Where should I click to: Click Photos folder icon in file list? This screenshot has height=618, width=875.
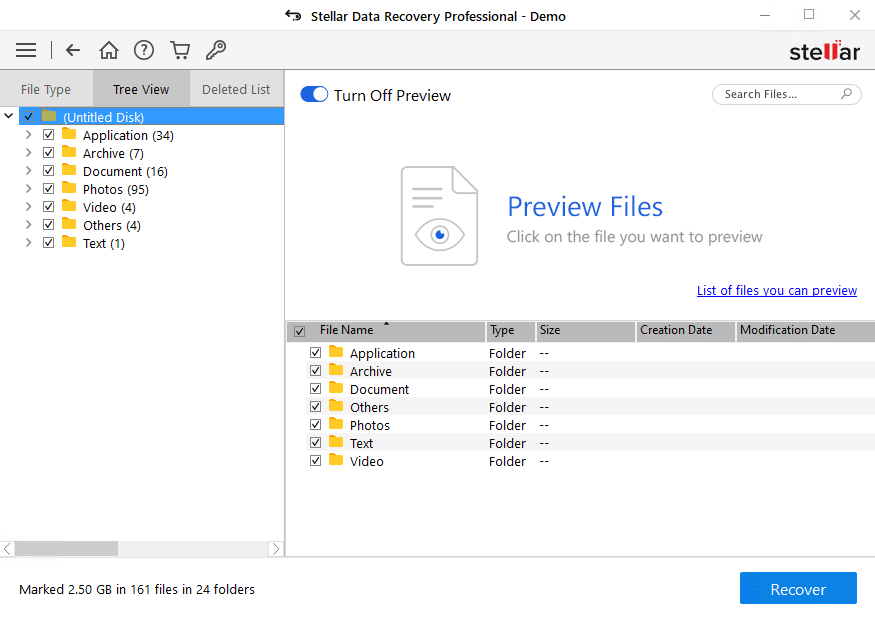[336, 424]
